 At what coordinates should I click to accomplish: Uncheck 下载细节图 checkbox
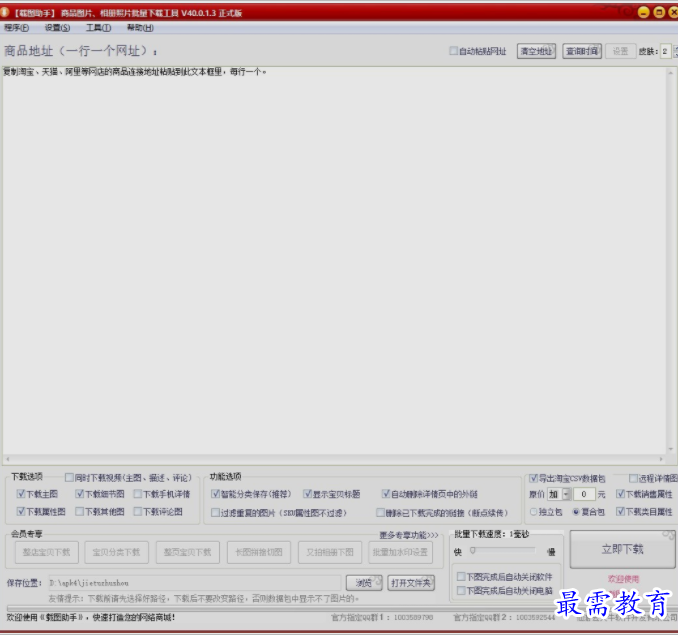[79, 494]
